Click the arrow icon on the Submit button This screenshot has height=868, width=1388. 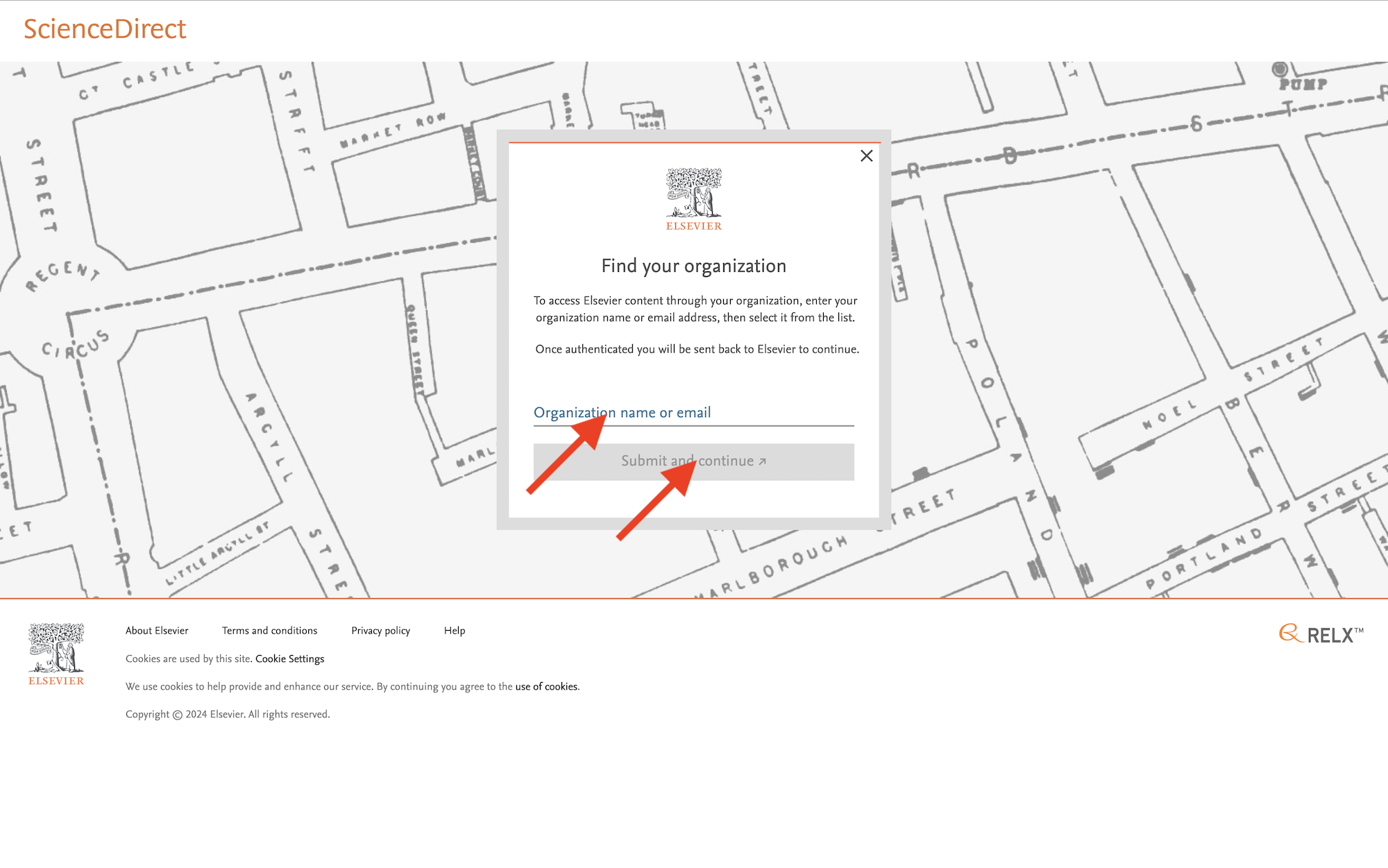pos(762,461)
